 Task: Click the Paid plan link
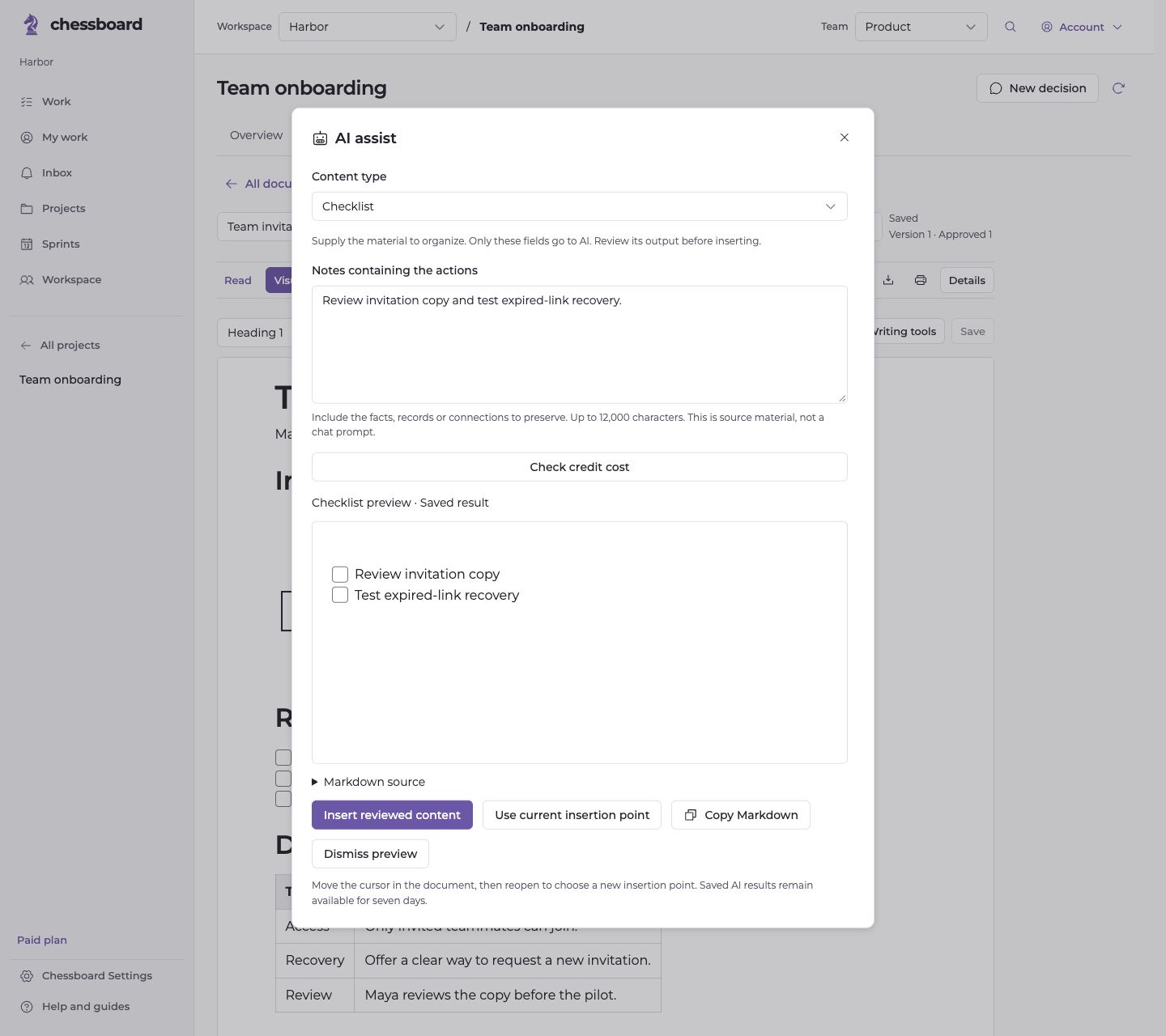coord(42,940)
